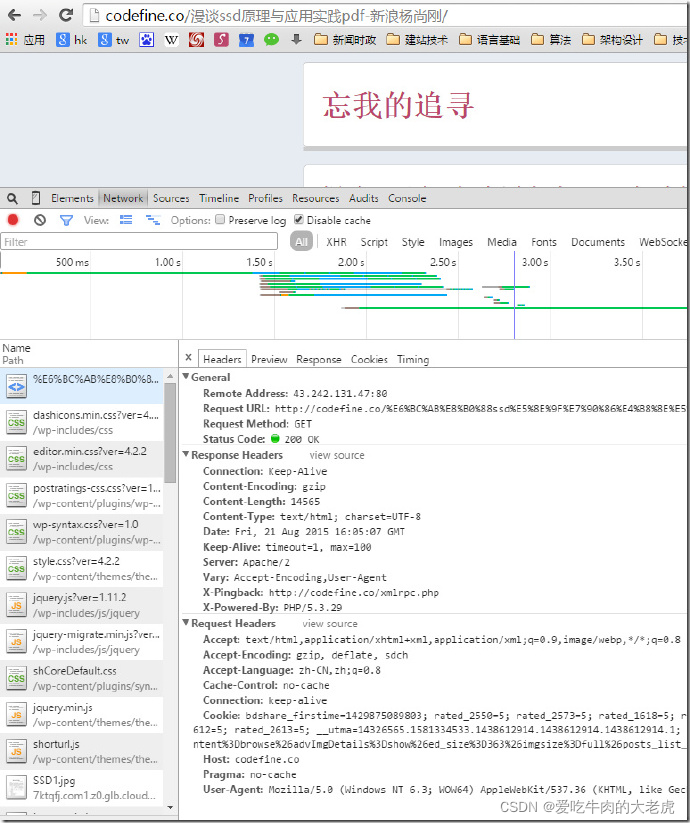Open the Elements panel tab

coord(72,198)
